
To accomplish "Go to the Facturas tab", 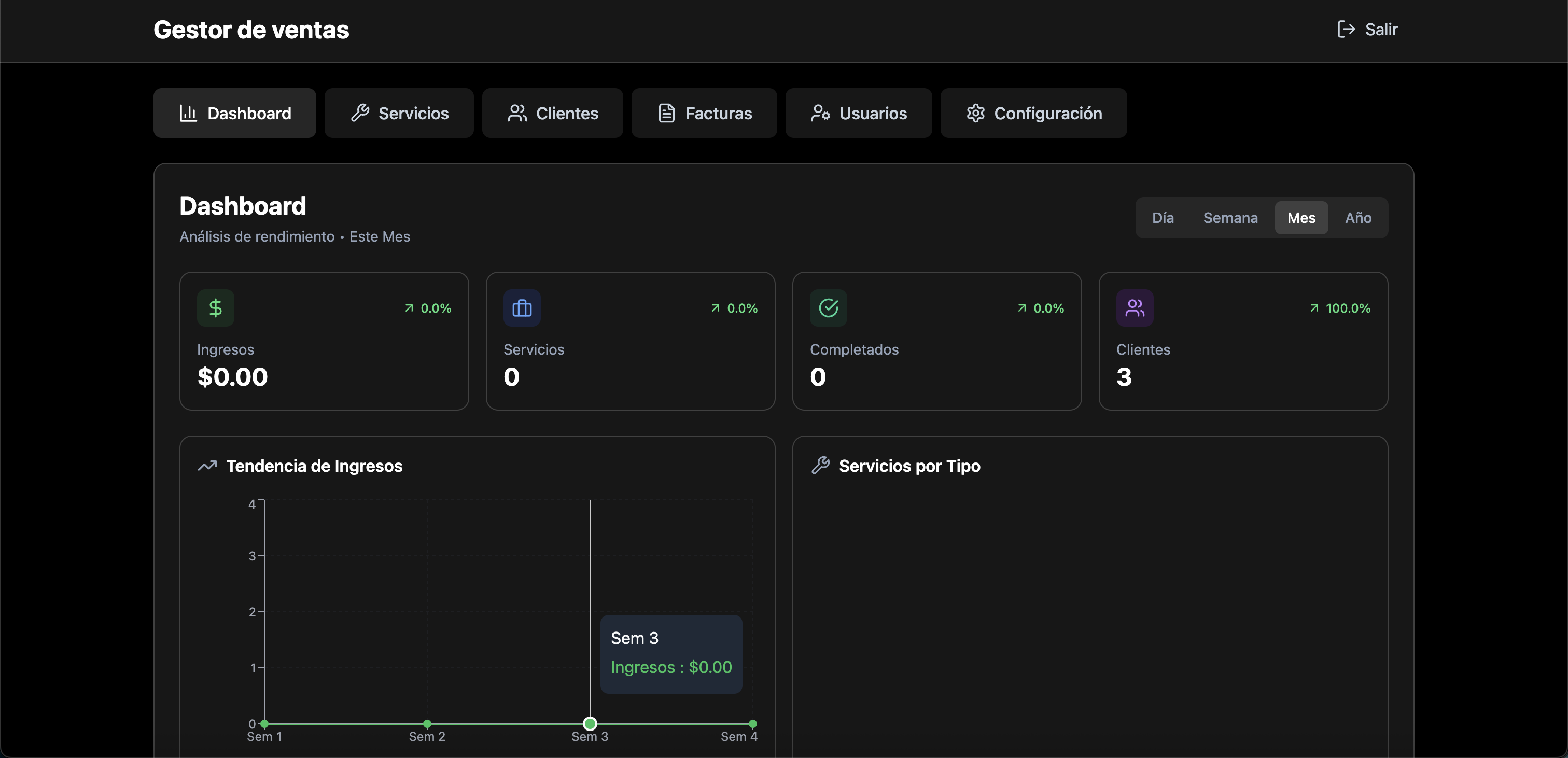I will tap(704, 113).
